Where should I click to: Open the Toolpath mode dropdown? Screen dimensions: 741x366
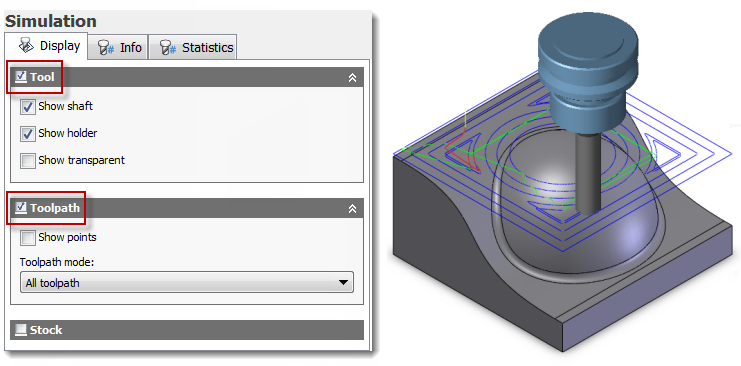(x=187, y=283)
